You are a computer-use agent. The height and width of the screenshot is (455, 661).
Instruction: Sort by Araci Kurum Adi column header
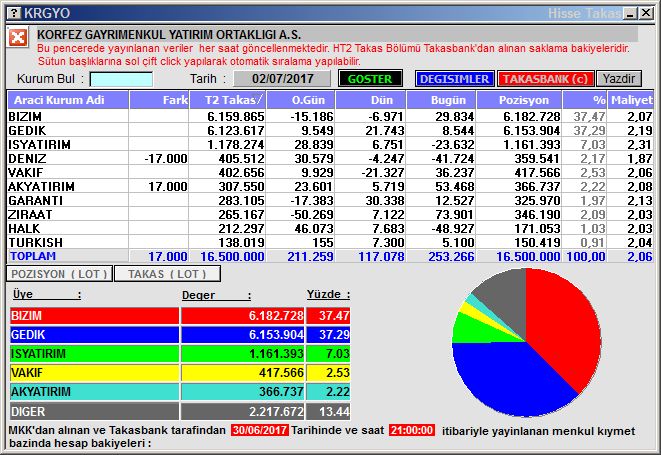(68, 100)
